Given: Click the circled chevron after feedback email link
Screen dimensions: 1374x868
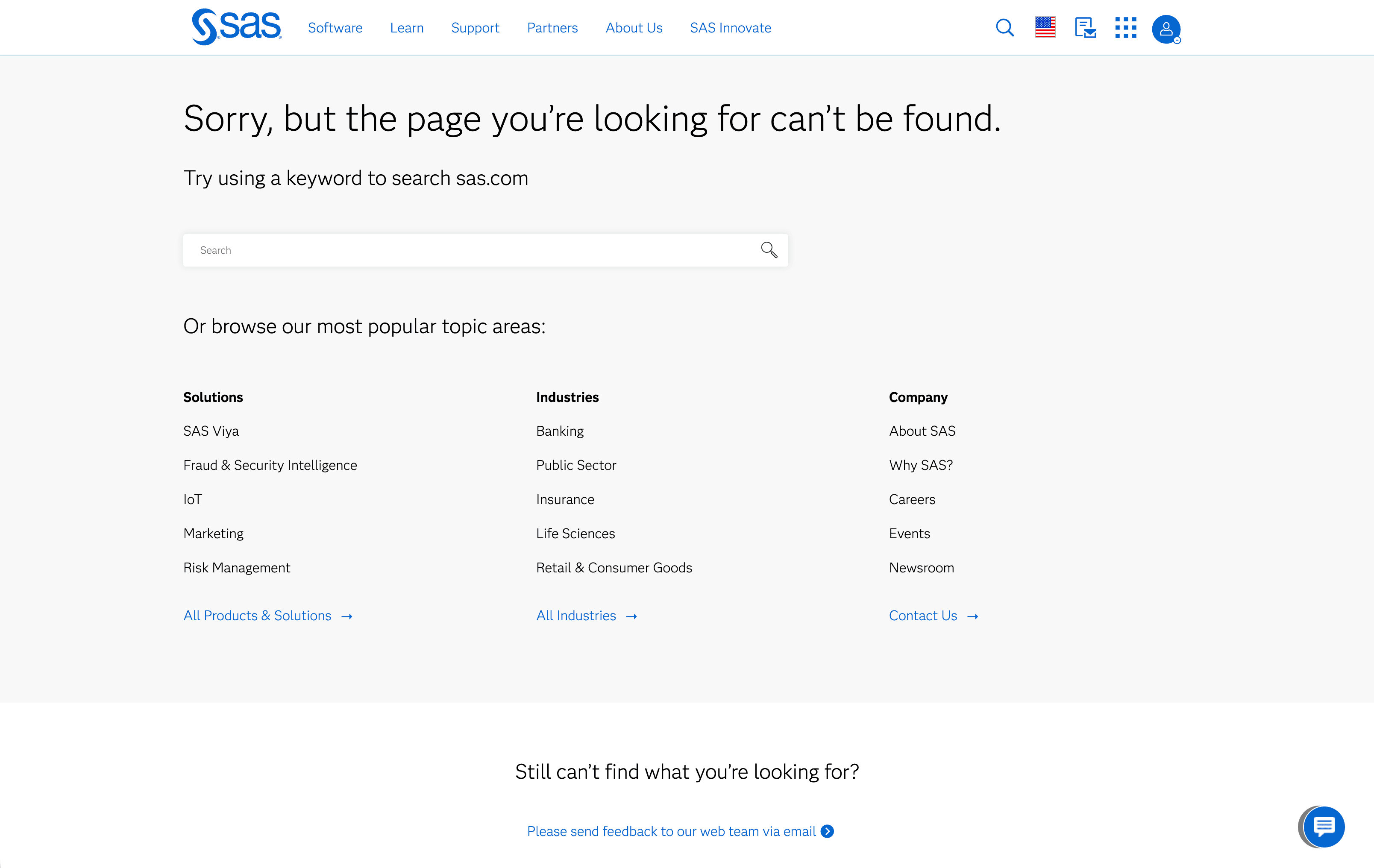Looking at the screenshot, I should point(828,831).
